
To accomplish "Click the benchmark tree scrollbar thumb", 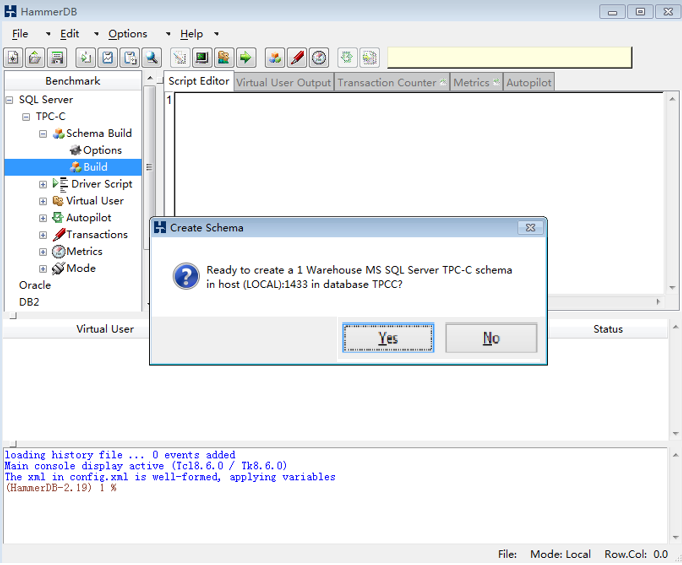I will pyautogui.click(x=149, y=167).
